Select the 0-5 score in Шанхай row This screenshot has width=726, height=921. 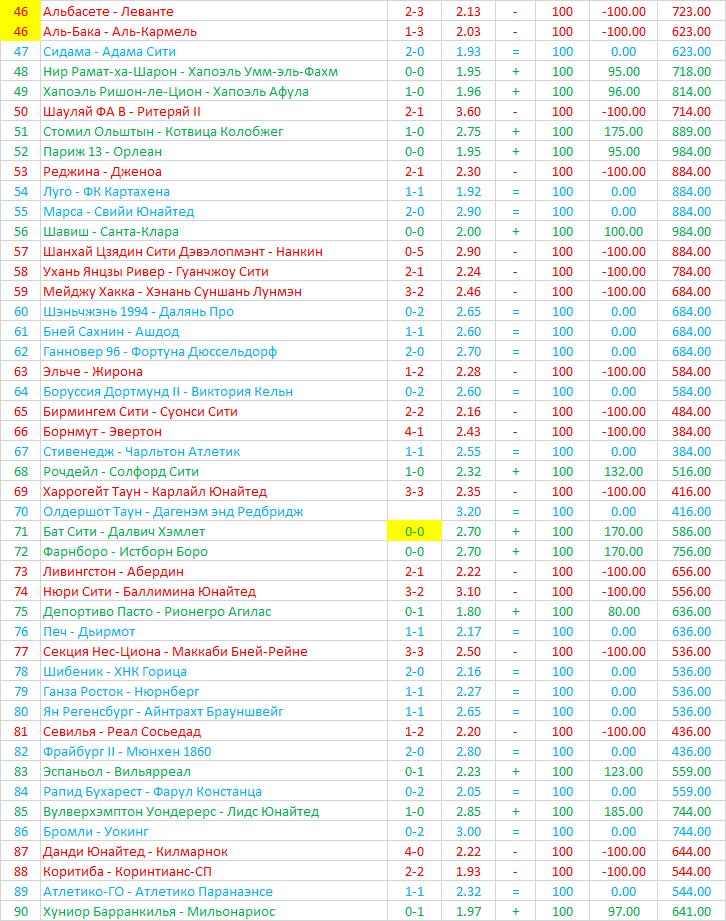click(x=414, y=251)
